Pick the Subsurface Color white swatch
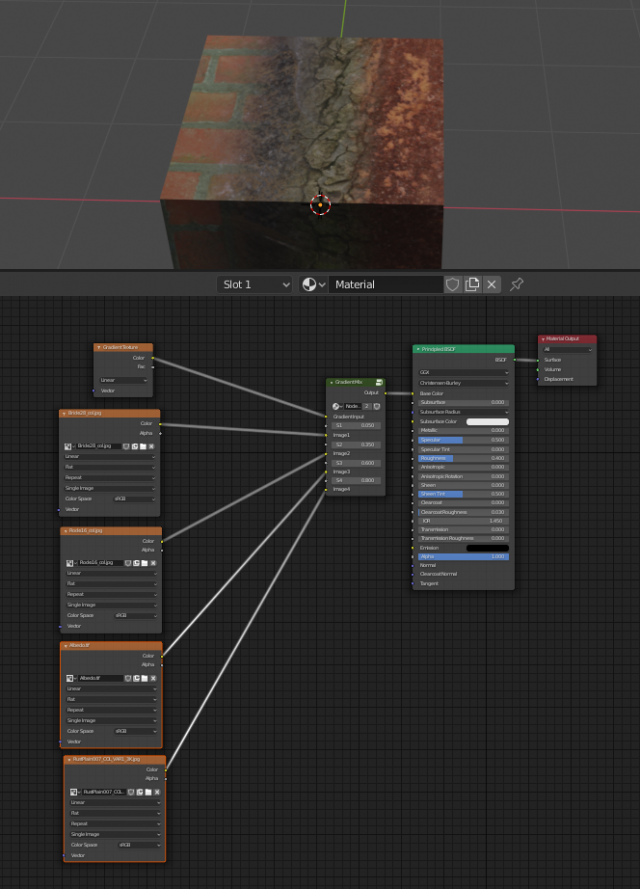Viewport: 640px width, 889px height. (x=487, y=422)
